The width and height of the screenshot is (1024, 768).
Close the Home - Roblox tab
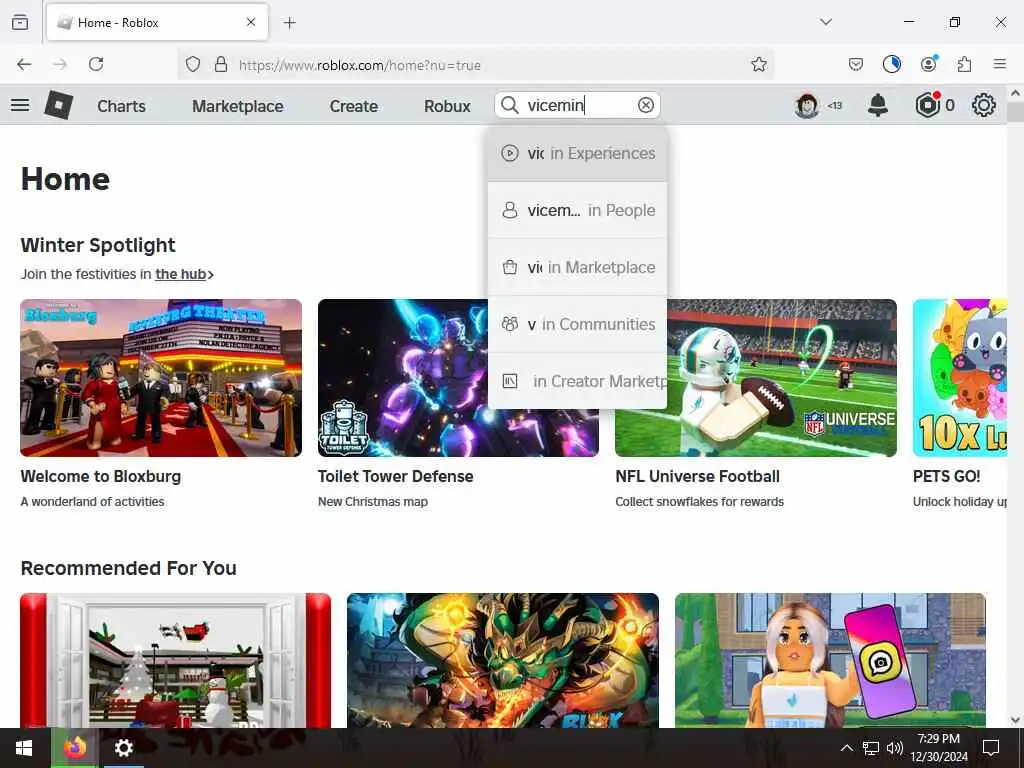(x=251, y=22)
